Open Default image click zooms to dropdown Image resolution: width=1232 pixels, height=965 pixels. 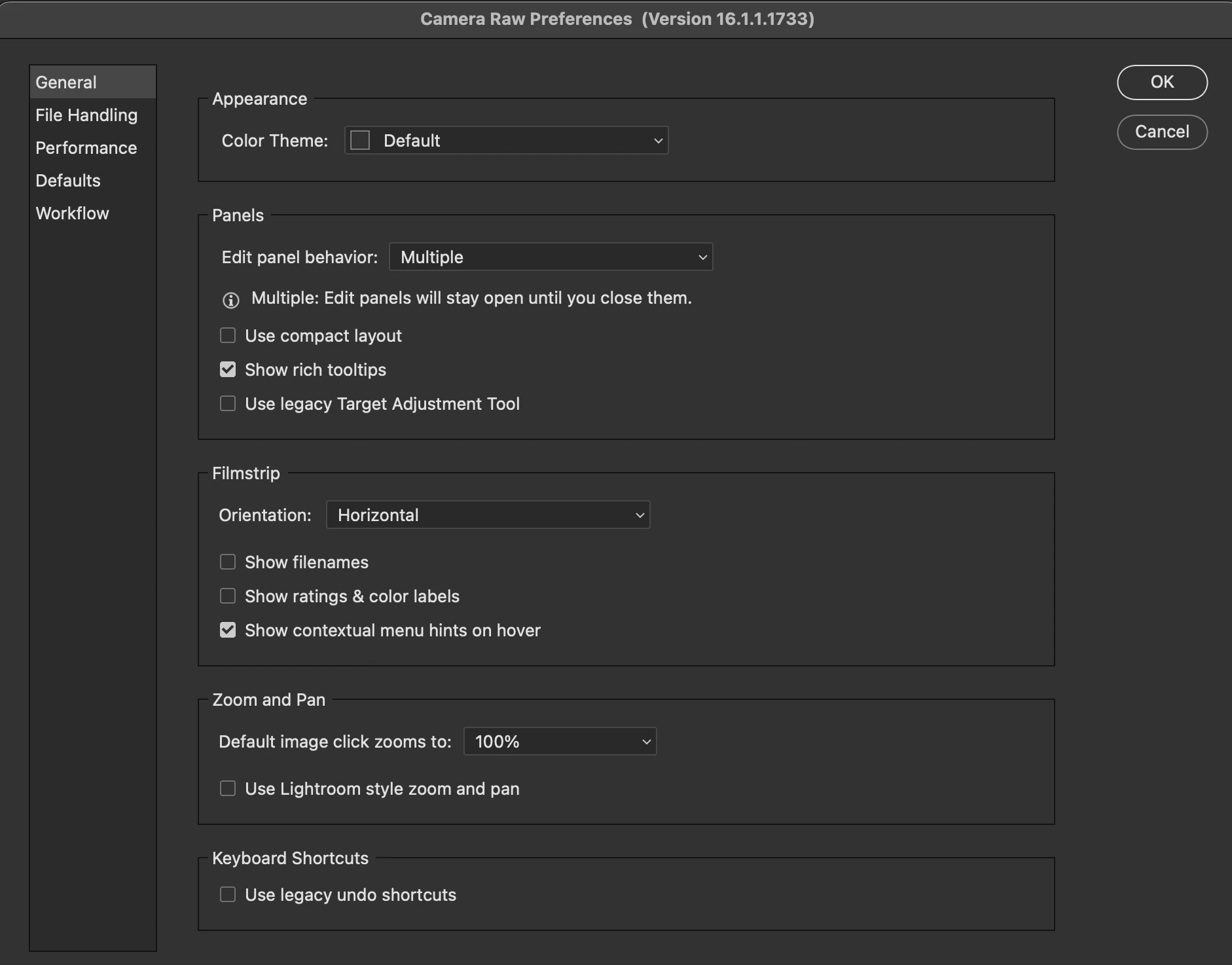(x=560, y=741)
